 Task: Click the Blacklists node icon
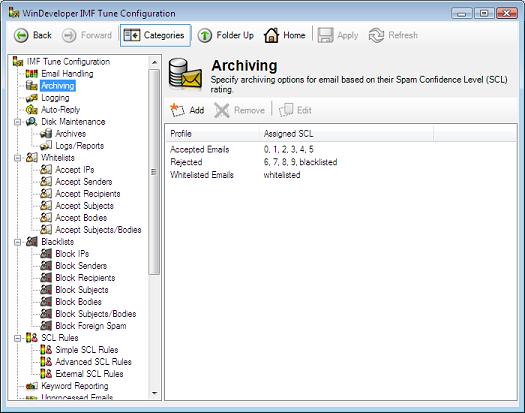32,242
